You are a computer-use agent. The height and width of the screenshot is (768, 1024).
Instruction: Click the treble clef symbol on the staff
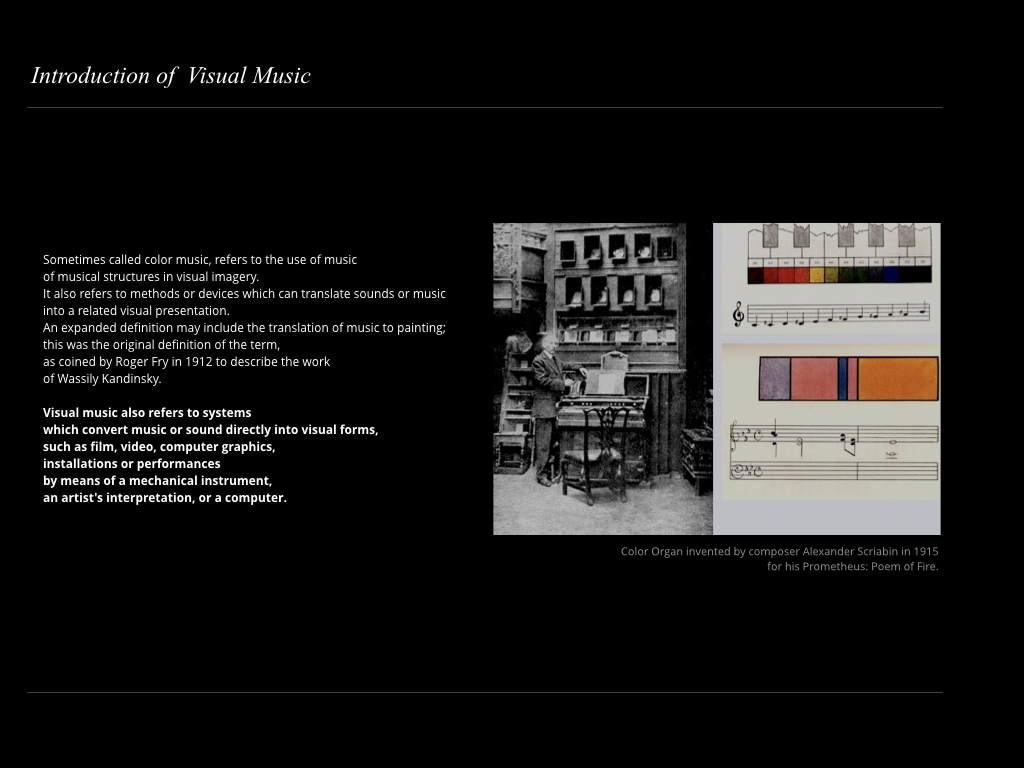point(739,315)
